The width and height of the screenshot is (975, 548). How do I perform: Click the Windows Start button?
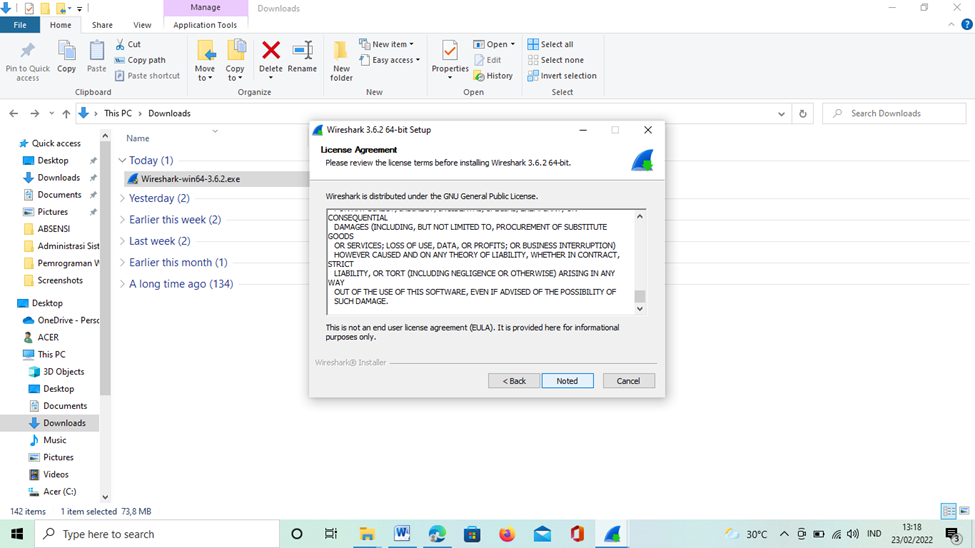tap(17, 534)
